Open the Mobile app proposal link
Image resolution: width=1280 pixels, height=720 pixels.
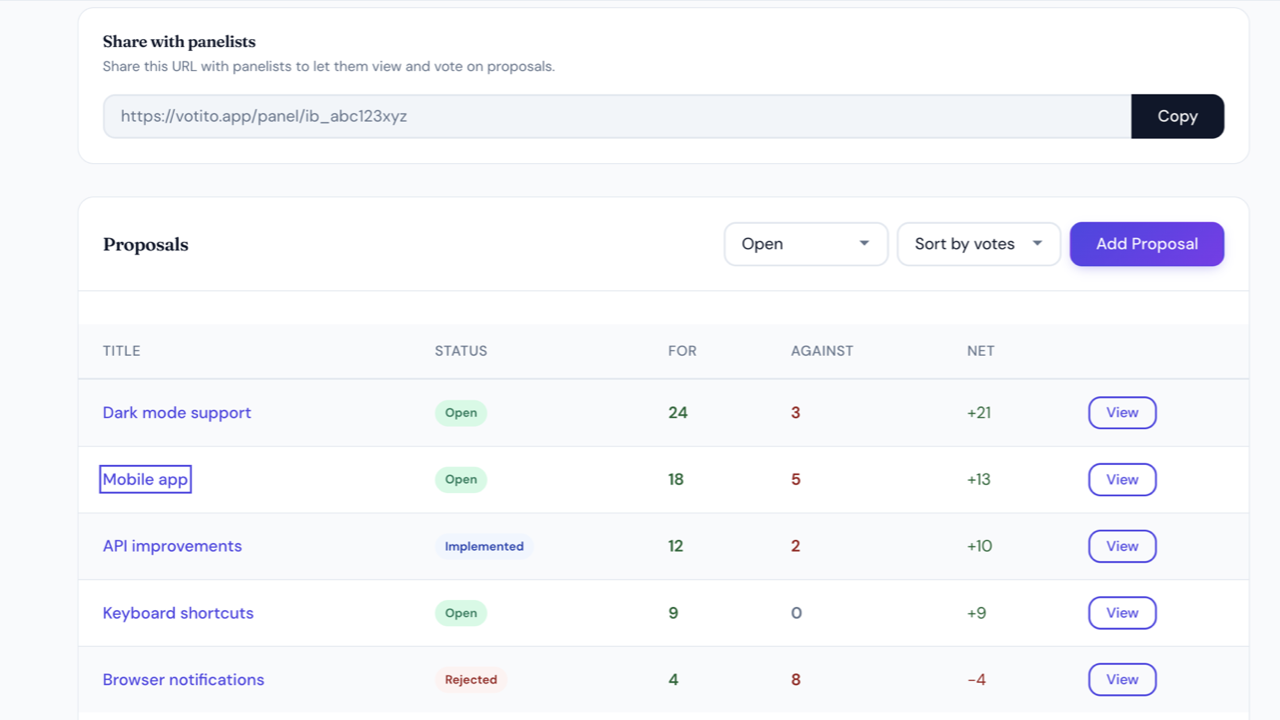[x=146, y=480]
